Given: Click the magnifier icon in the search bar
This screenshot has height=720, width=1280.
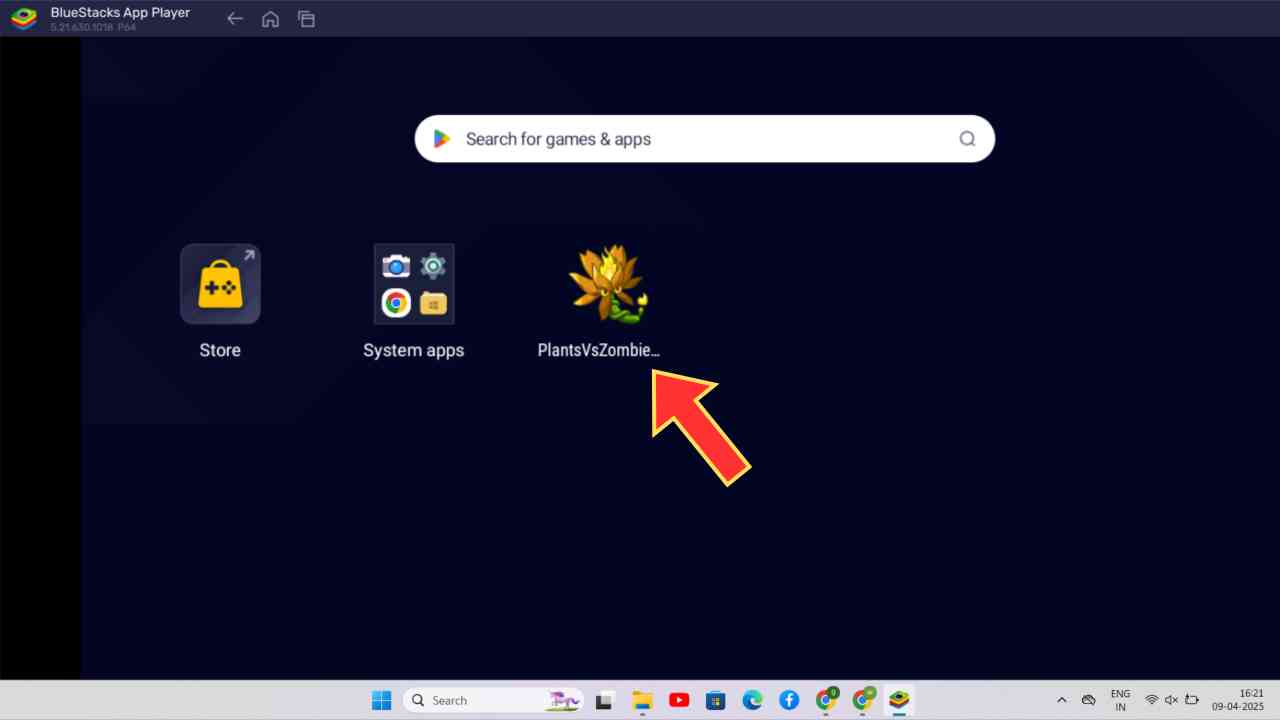Looking at the screenshot, I should pyautogui.click(x=967, y=139).
